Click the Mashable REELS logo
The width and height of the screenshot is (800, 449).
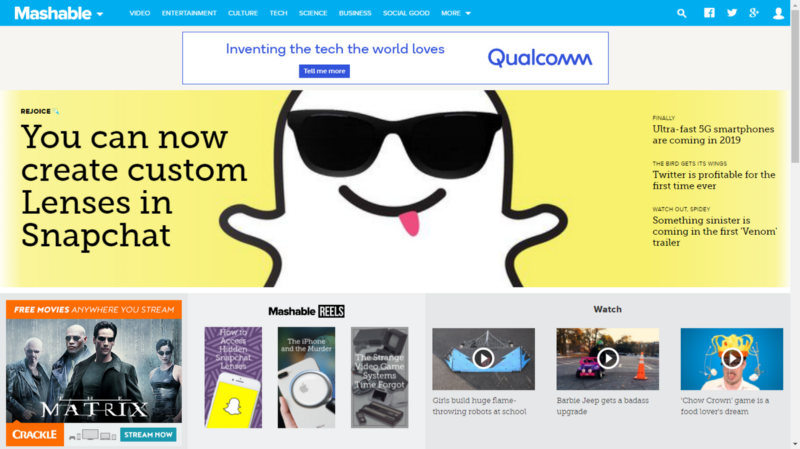pos(306,311)
